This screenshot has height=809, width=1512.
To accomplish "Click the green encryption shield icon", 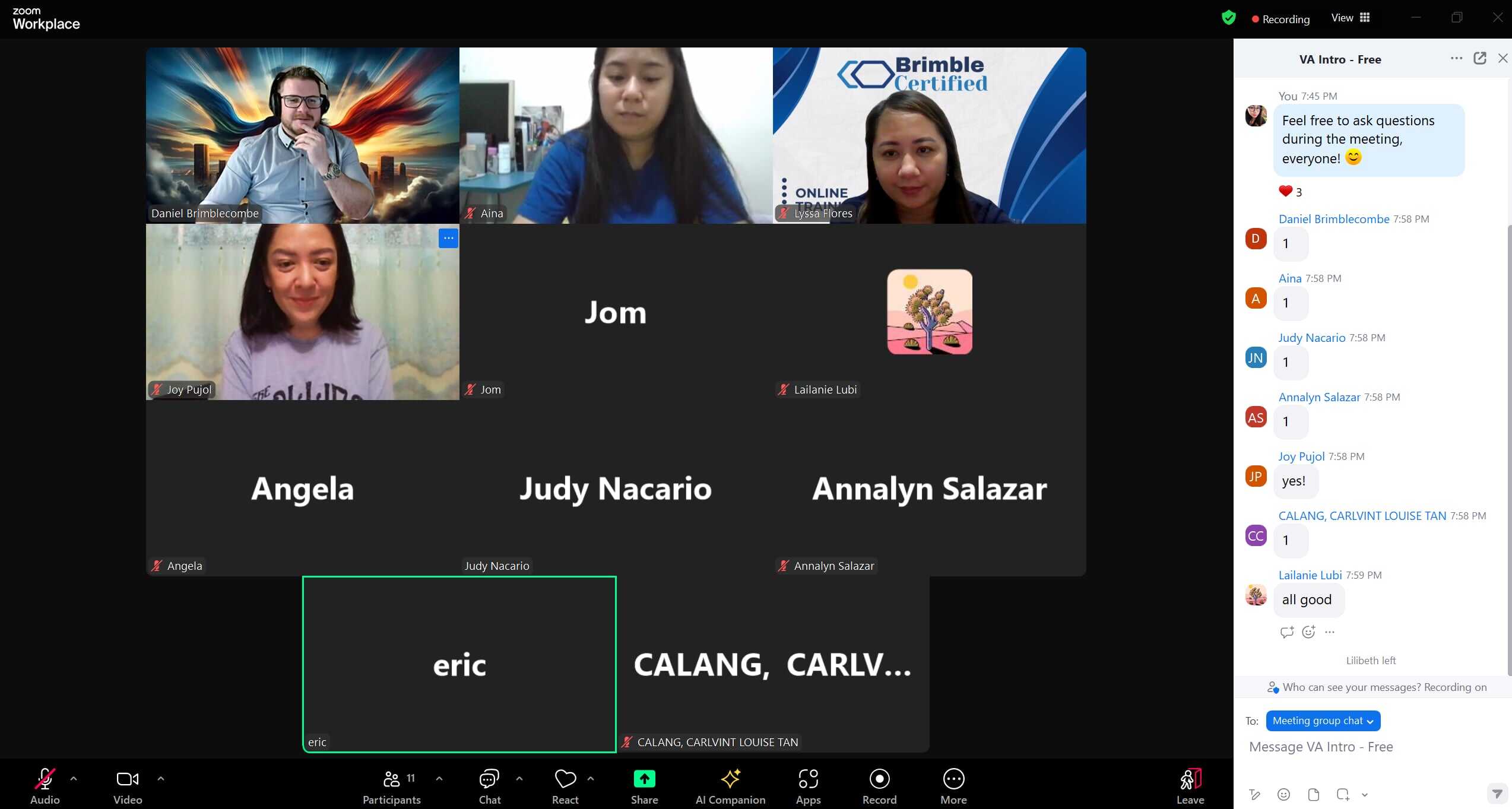I will point(1228,18).
